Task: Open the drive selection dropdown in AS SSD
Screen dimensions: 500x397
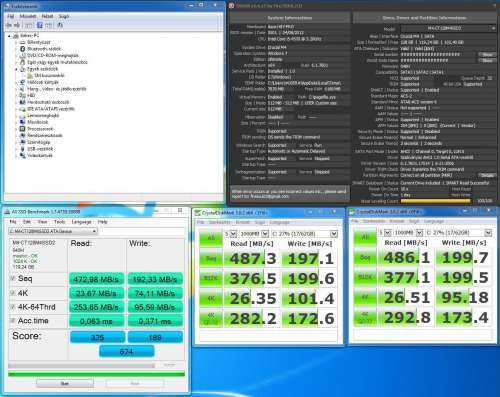Action: tap(53, 231)
